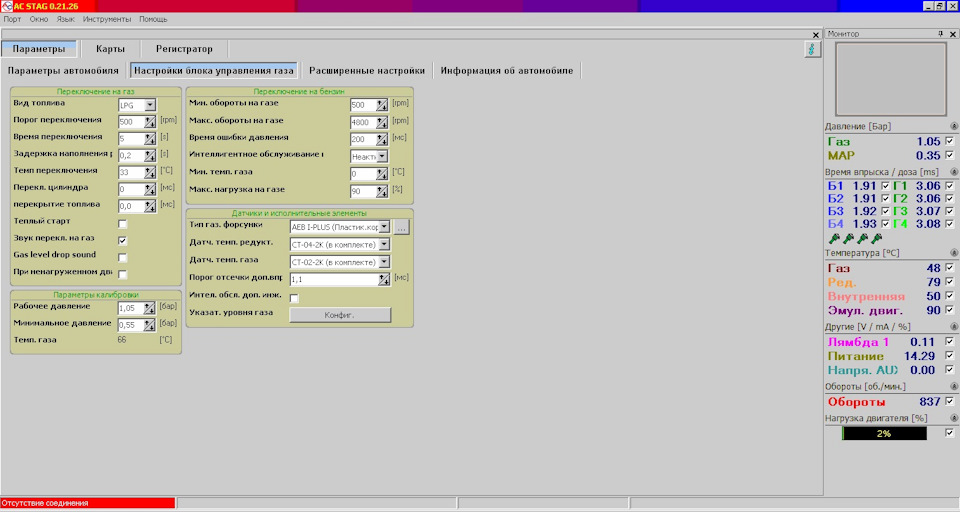Open the Язык menu
The image size is (960, 512).
66,19
